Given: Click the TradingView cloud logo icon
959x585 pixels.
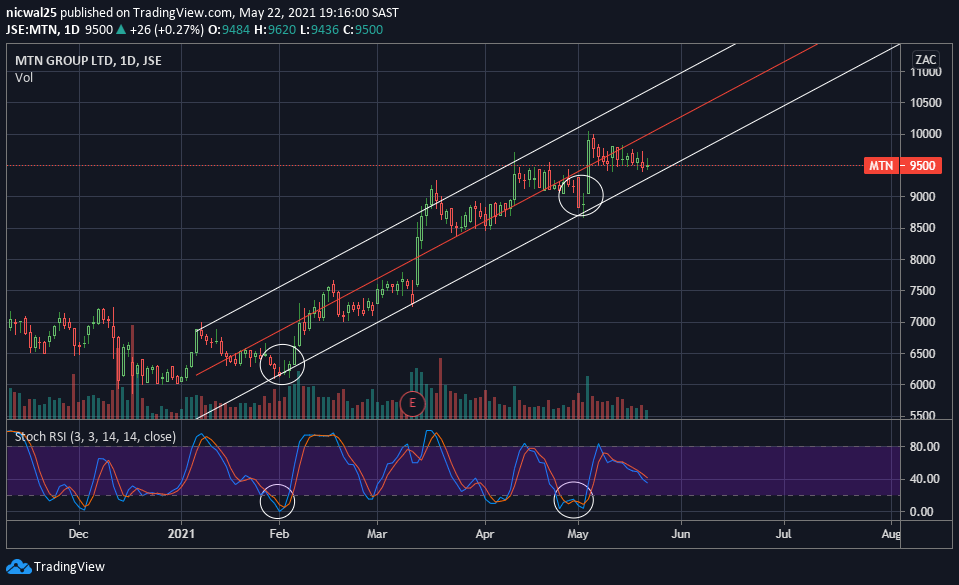Looking at the screenshot, I should [18, 567].
